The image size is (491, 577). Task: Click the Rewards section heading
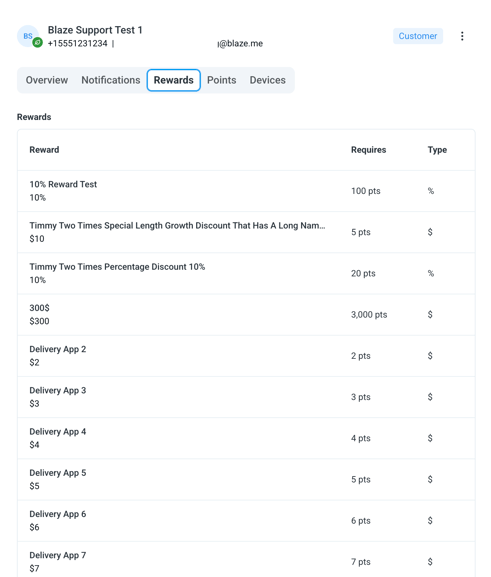[x=34, y=117]
